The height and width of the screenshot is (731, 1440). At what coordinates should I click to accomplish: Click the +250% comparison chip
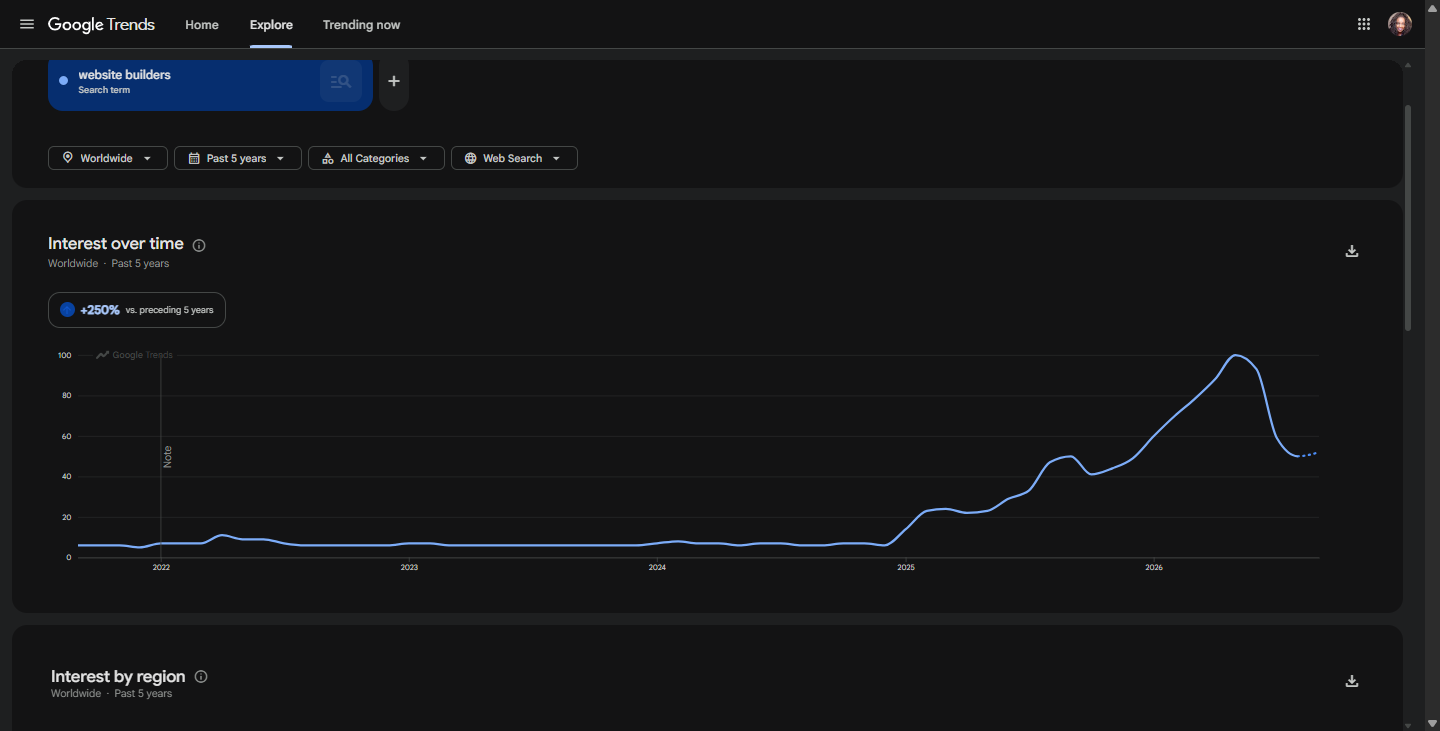tap(137, 310)
